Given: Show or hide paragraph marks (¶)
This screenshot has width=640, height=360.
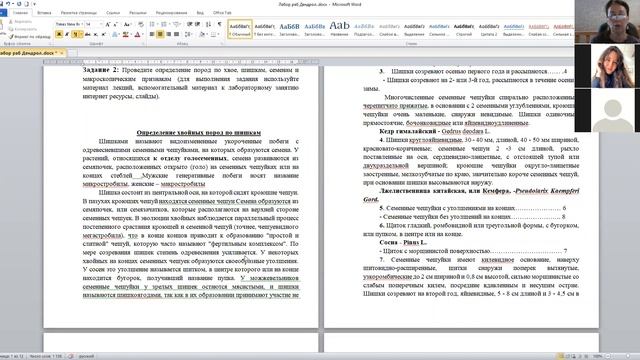Looking at the screenshot, I should pyautogui.click(x=219, y=24).
